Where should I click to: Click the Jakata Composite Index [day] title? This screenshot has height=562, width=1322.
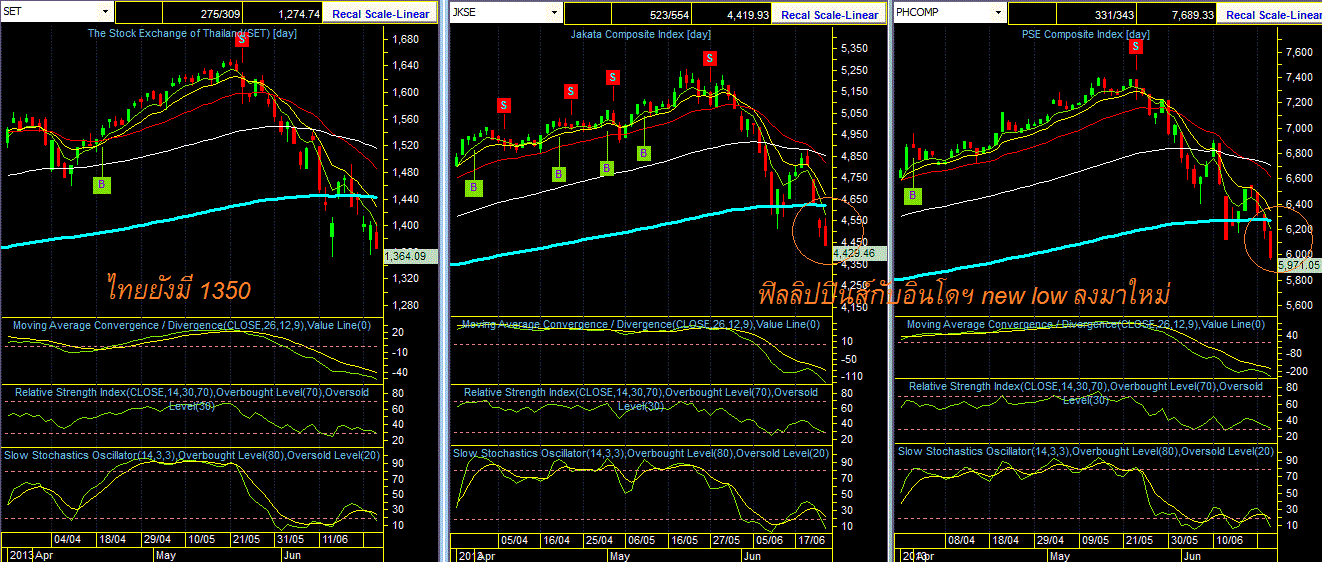coord(640,34)
